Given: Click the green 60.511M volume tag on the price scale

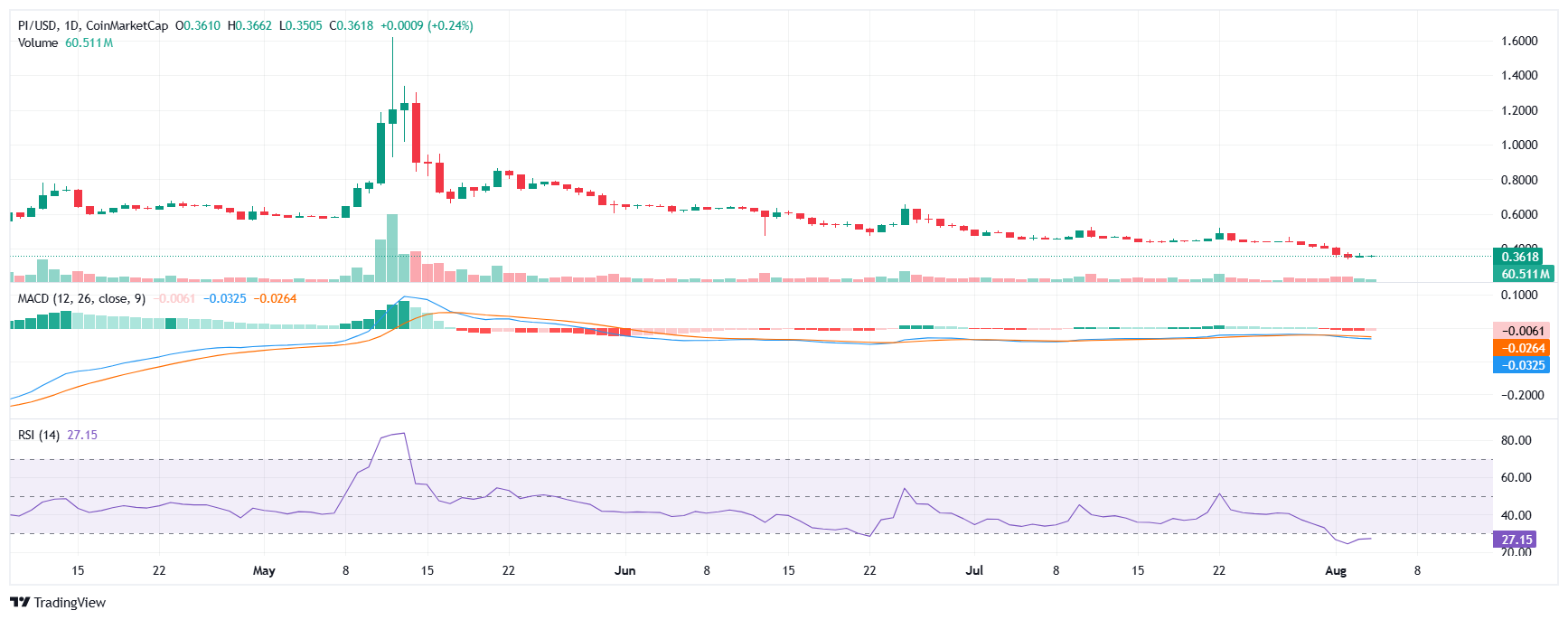Looking at the screenshot, I should (1524, 273).
